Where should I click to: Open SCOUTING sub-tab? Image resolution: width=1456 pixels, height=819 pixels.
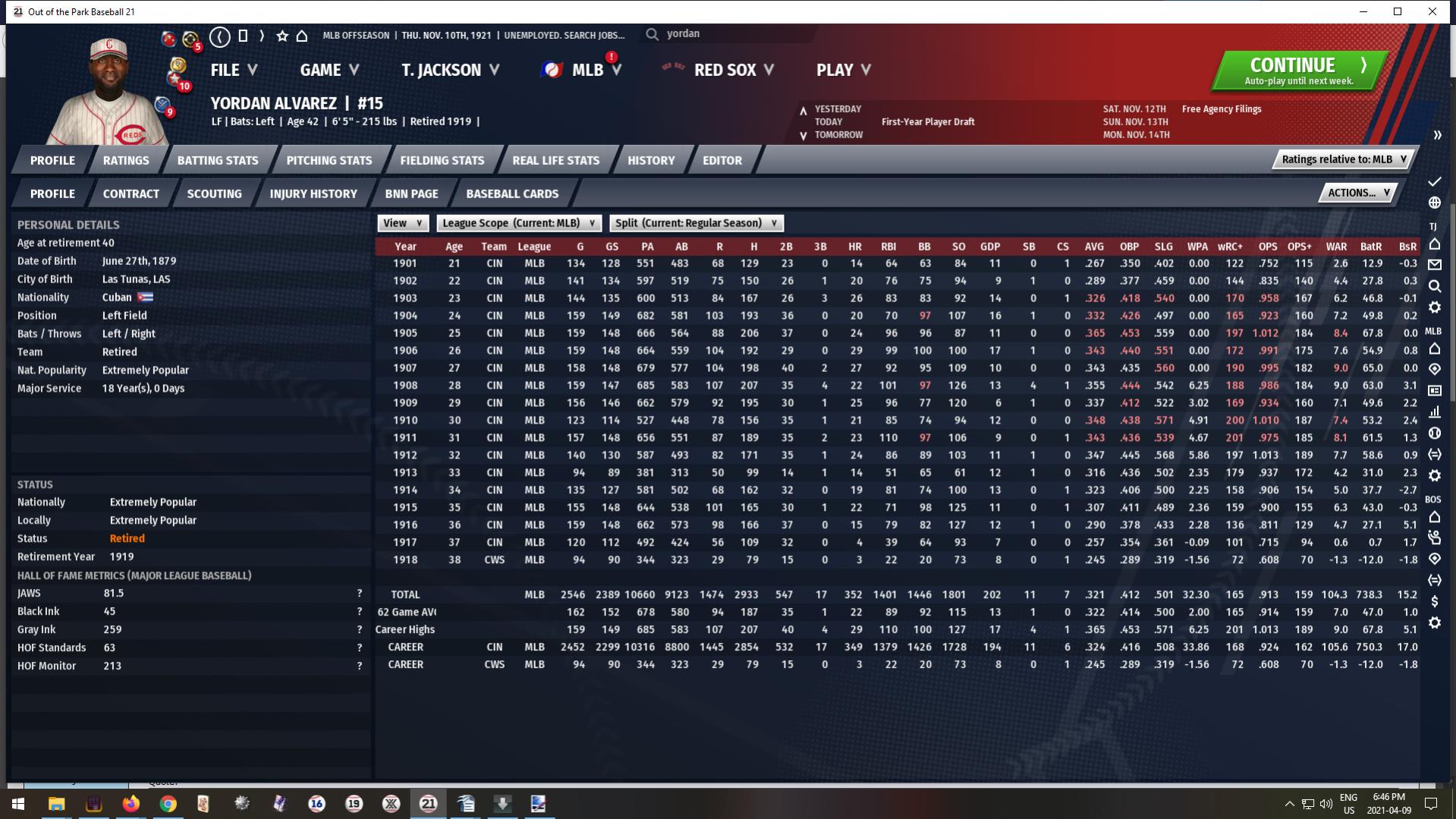click(215, 194)
